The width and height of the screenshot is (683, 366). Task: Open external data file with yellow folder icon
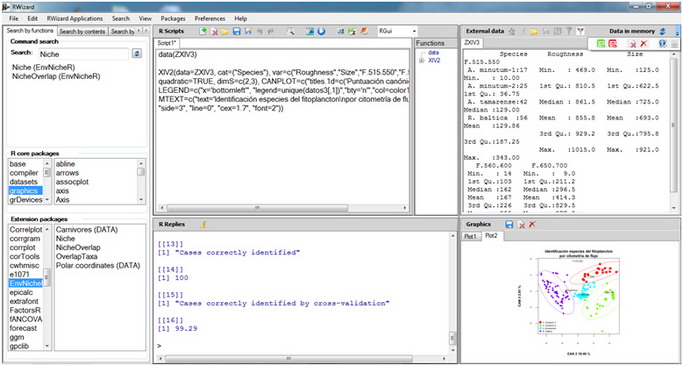[534, 31]
